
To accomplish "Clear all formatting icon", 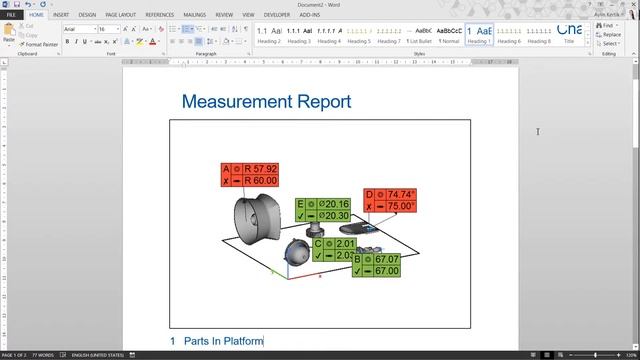I will (161, 29).
